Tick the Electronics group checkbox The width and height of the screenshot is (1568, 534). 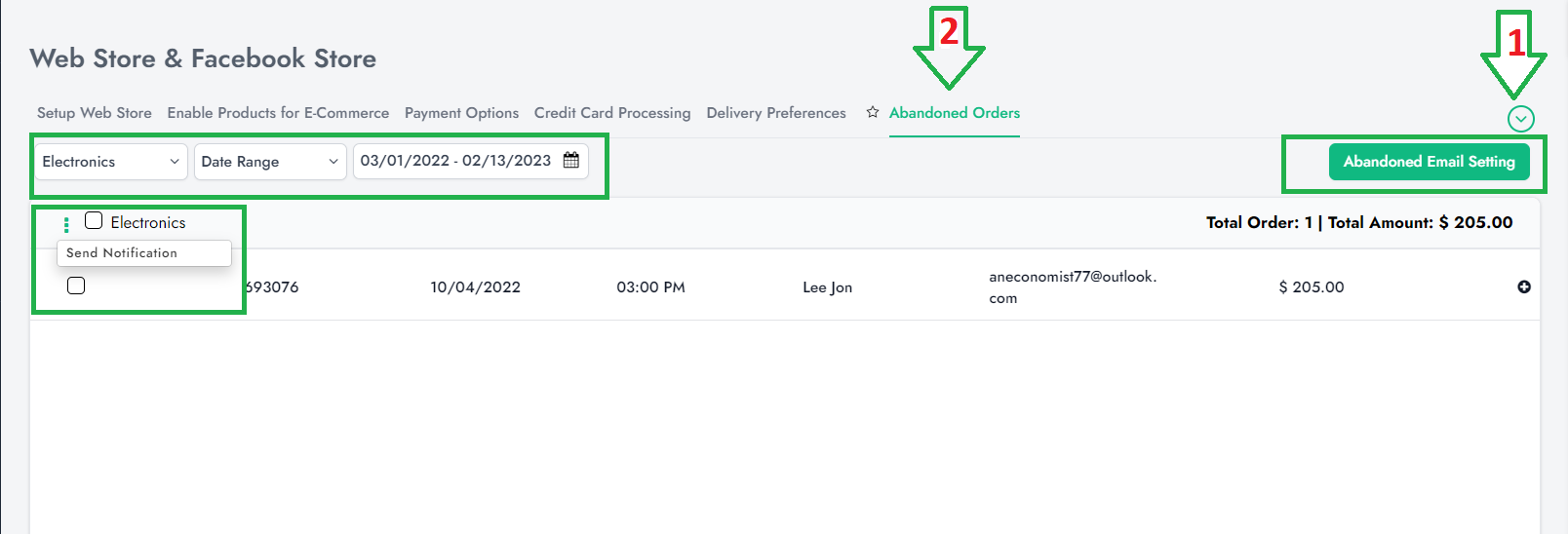click(94, 221)
